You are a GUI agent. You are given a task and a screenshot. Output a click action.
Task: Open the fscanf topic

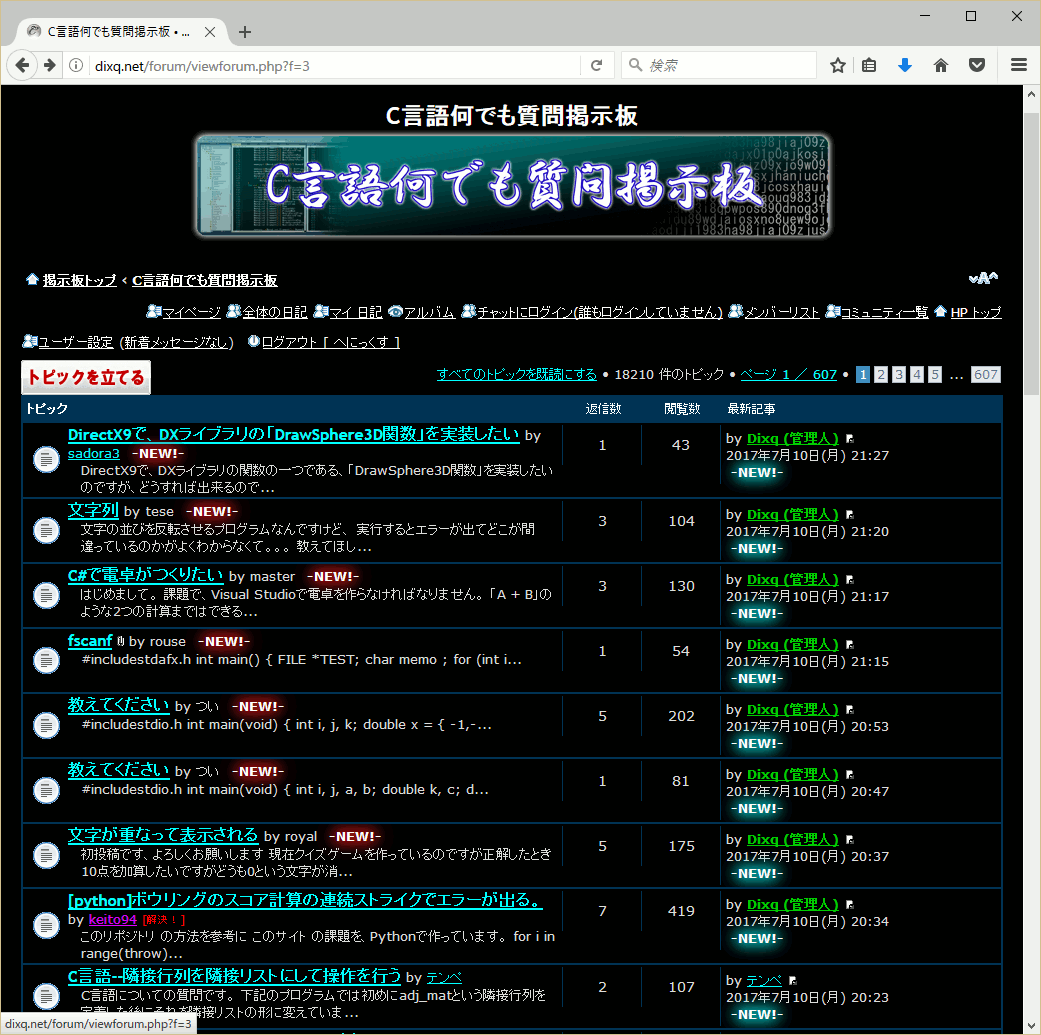(89, 641)
